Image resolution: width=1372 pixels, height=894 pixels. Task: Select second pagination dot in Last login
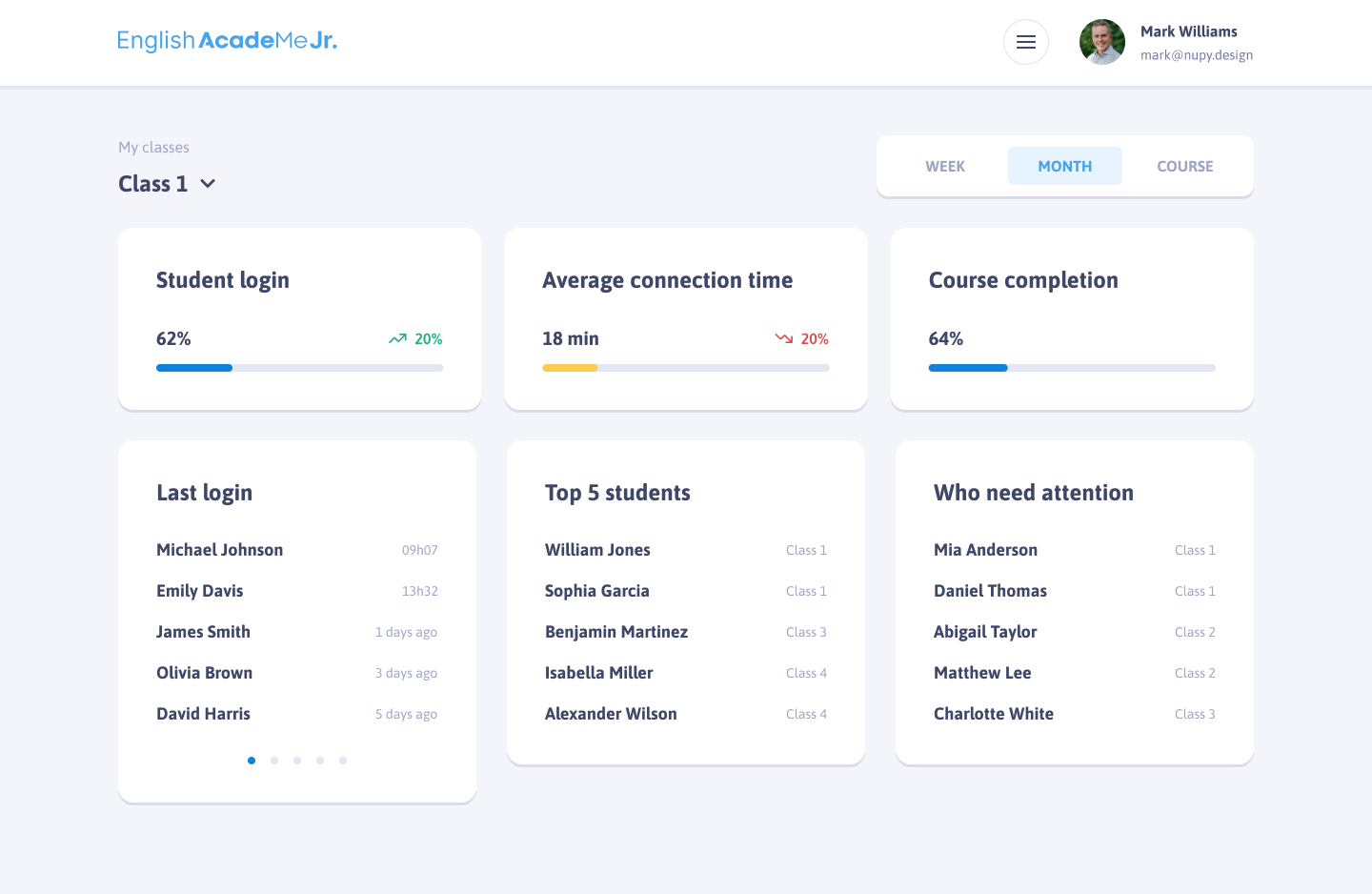[274, 761]
